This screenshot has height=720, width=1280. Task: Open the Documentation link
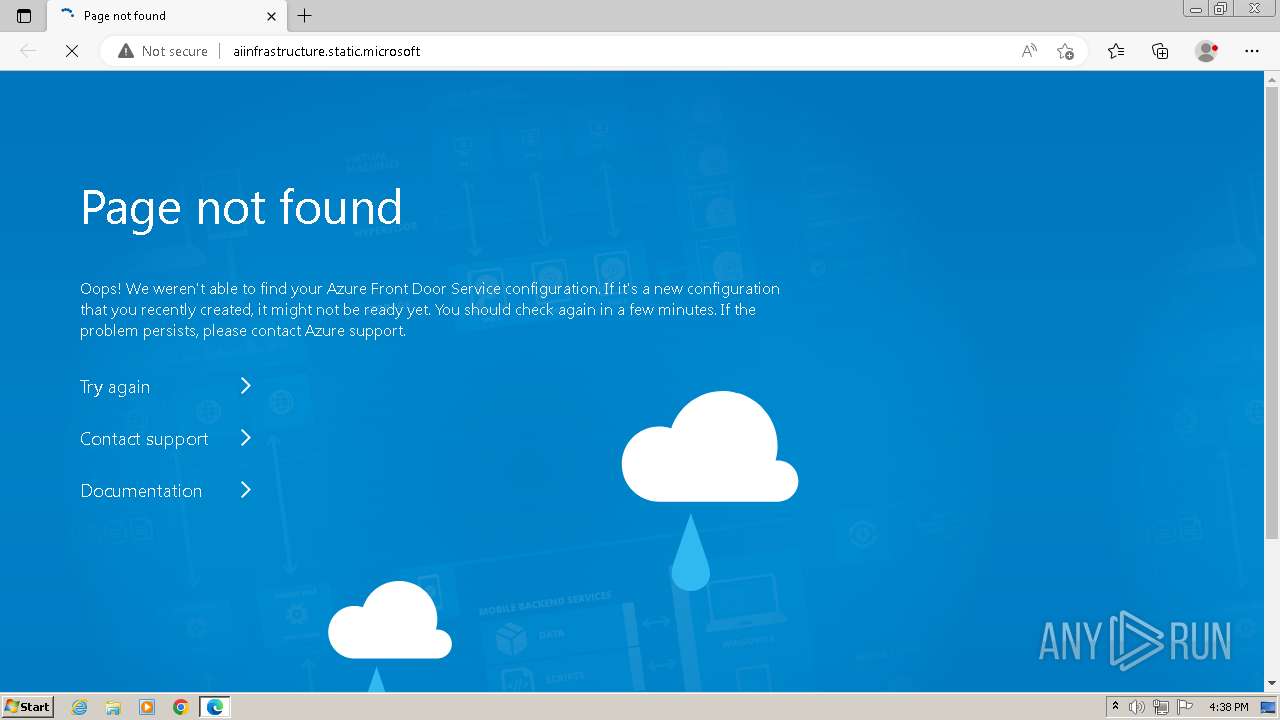[141, 491]
